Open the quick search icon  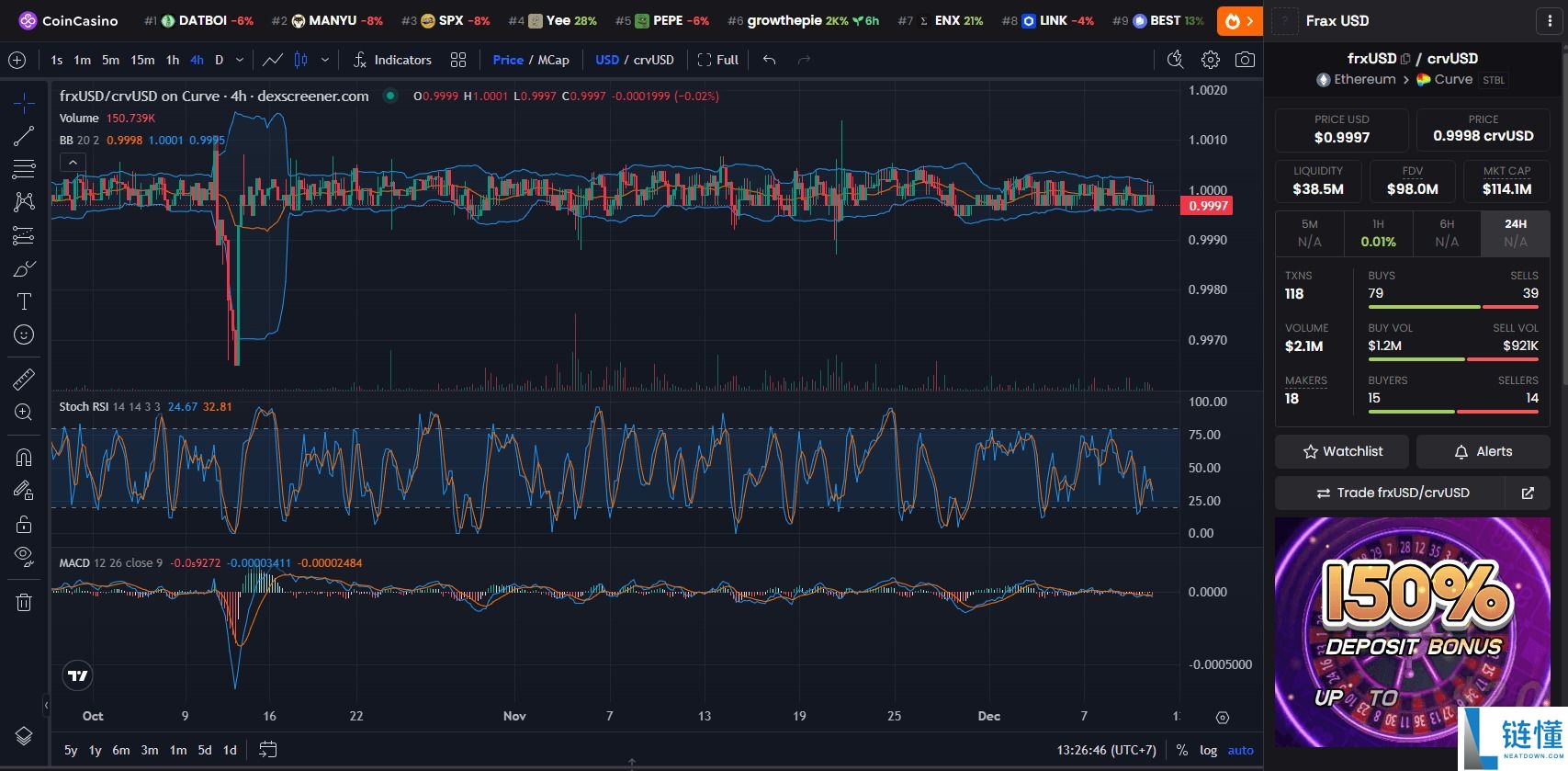pos(1175,60)
